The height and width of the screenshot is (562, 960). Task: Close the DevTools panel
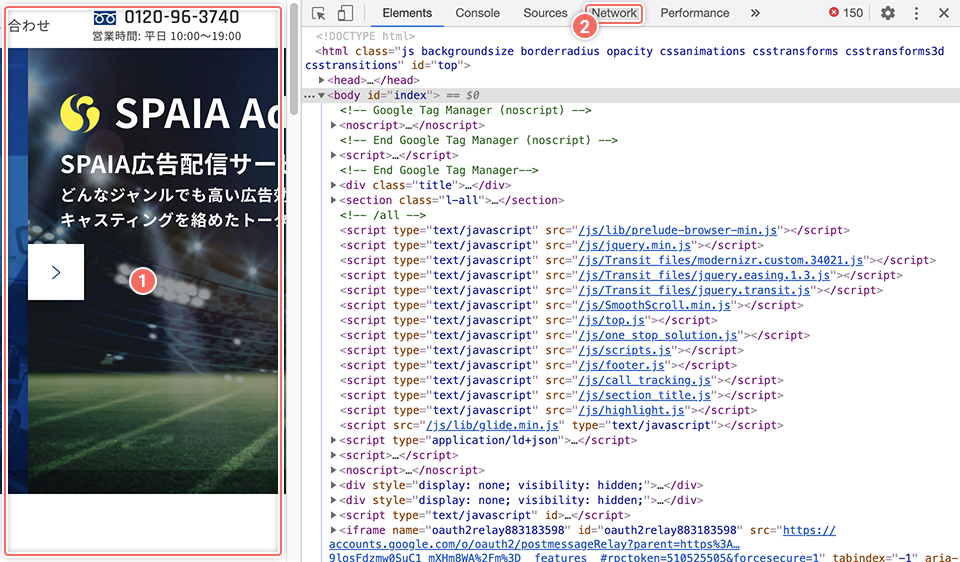tap(943, 13)
